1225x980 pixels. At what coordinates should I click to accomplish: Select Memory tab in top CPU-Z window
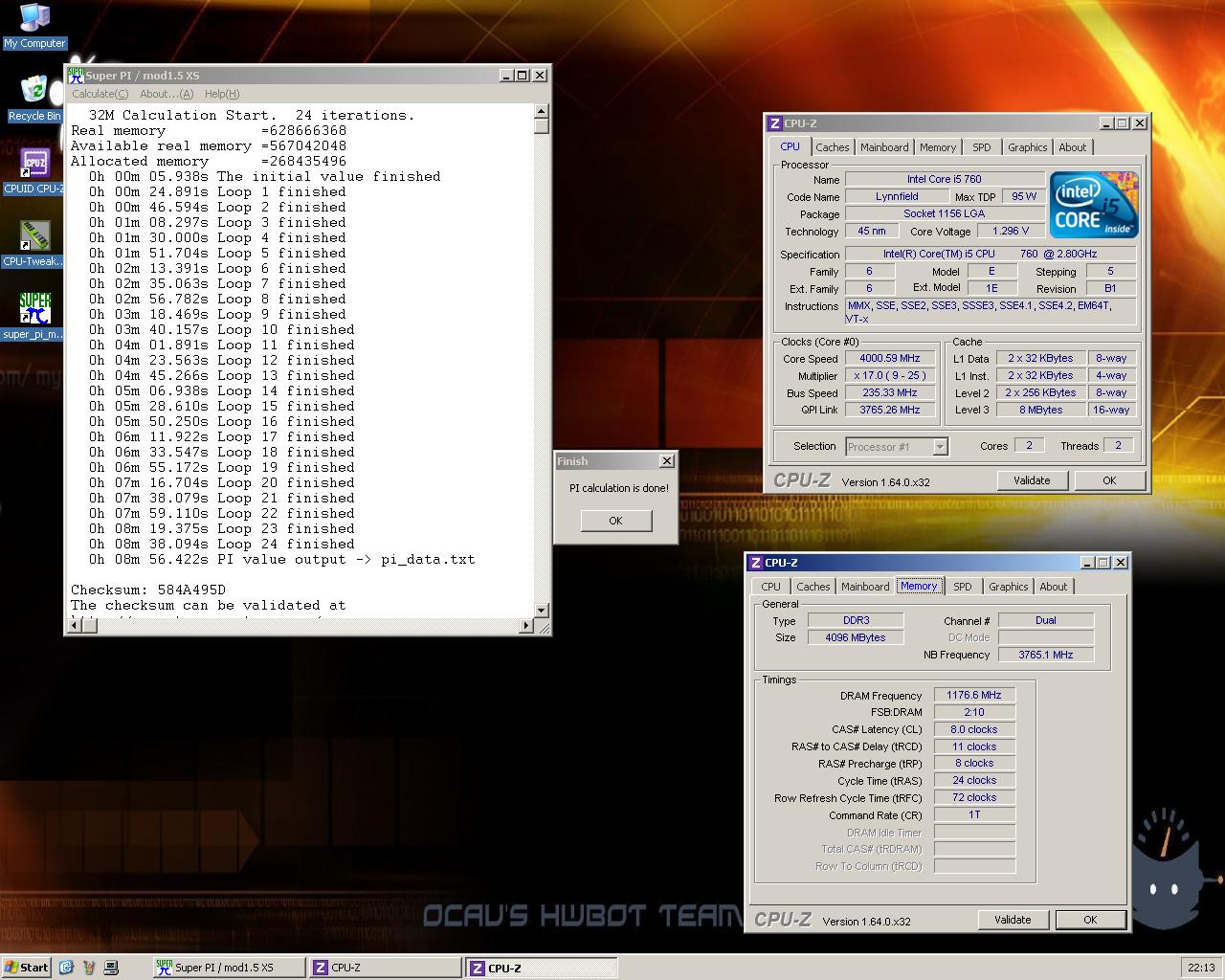click(x=938, y=147)
